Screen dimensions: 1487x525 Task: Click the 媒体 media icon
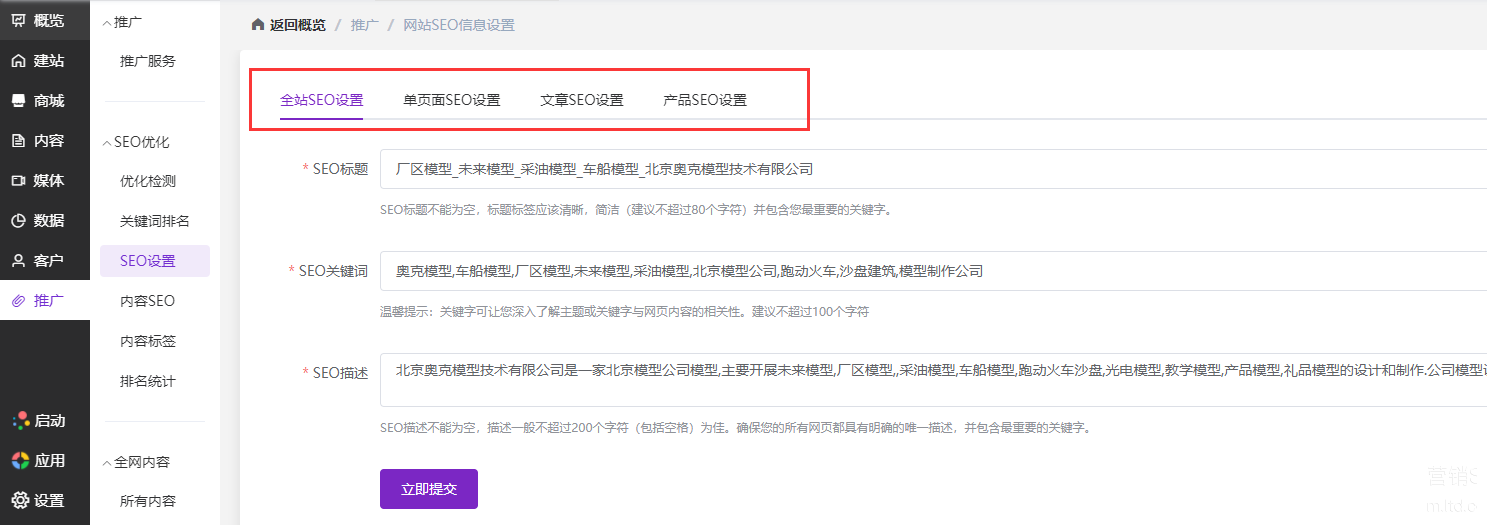pos(19,181)
